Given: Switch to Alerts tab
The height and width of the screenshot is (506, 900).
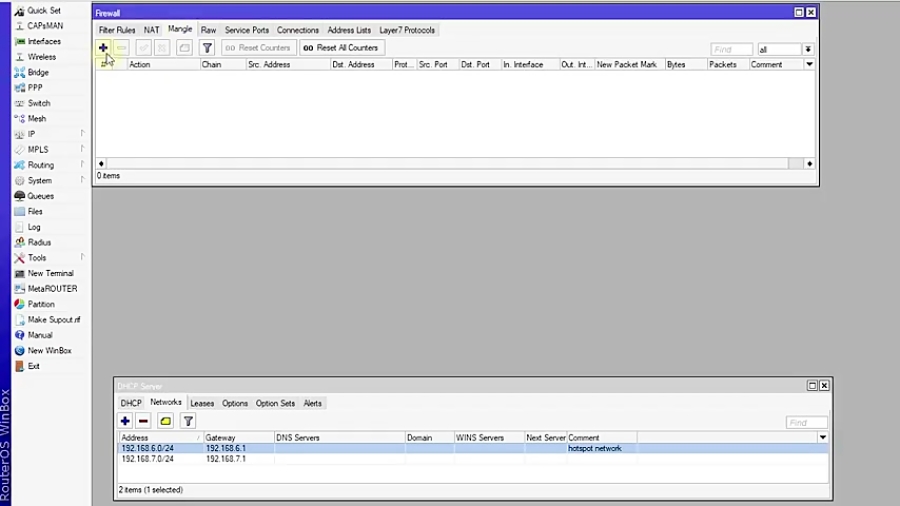Looking at the screenshot, I should click(x=312, y=403).
